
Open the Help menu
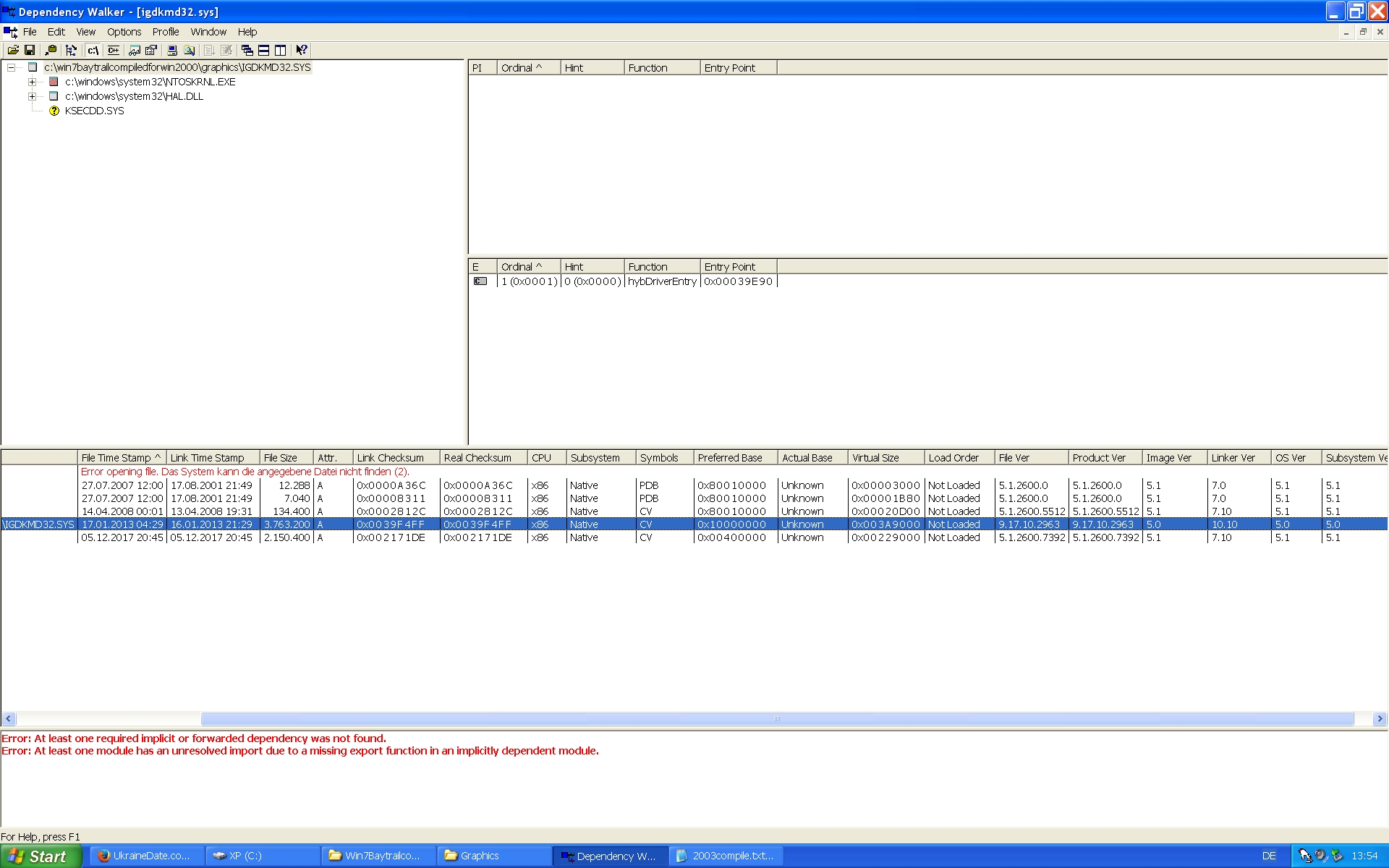(247, 32)
